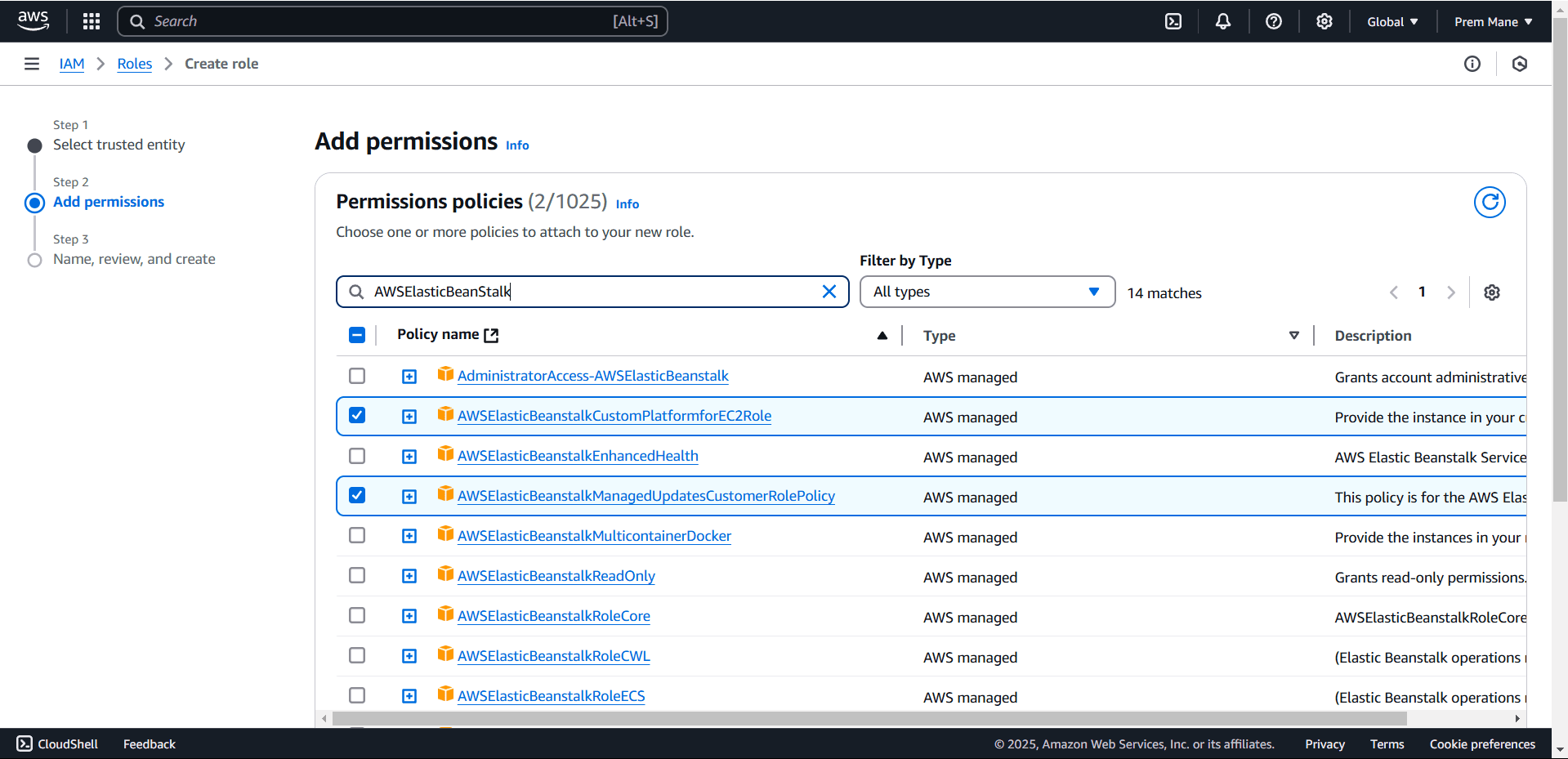
Task: Toggle the select-all policies checkbox
Action: click(x=357, y=335)
